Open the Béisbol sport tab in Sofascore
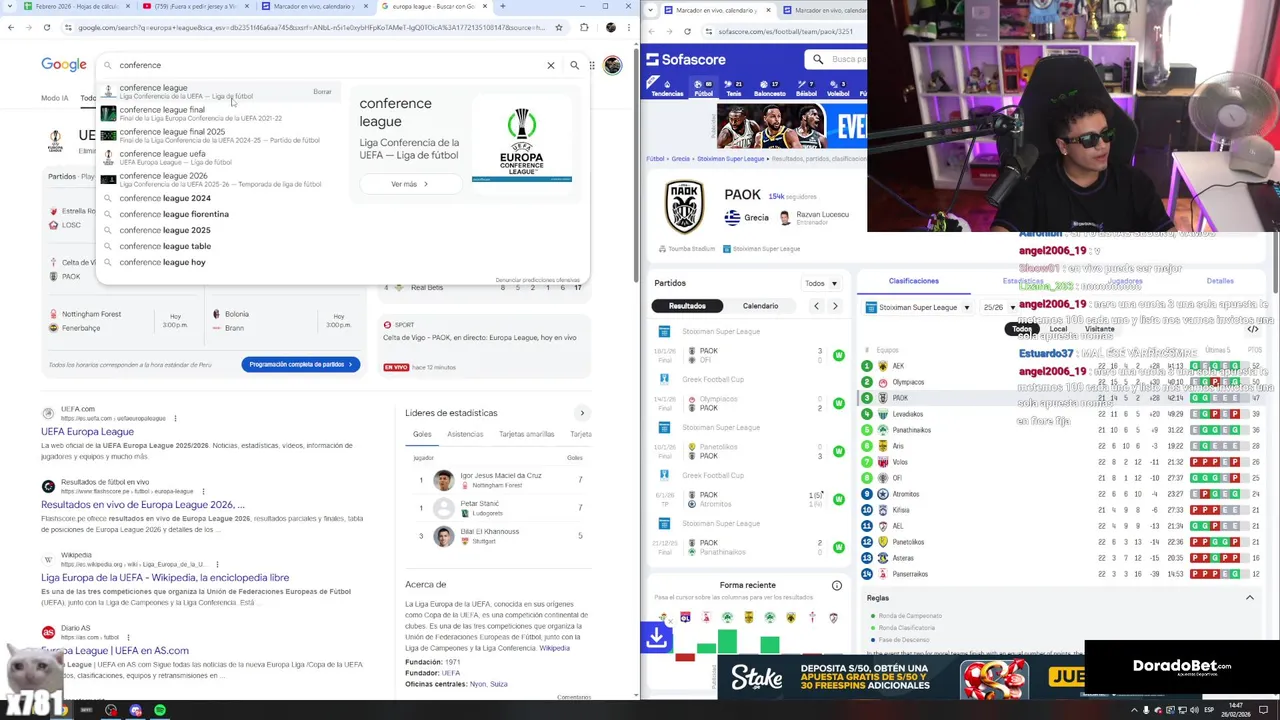The height and width of the screenshot is (720, 1280). pos(808,88)
